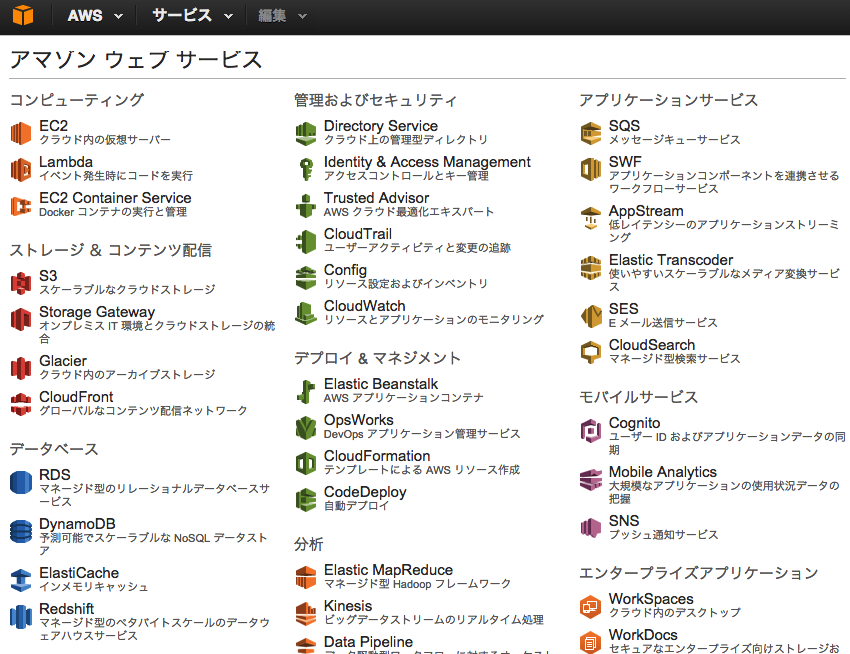Click the Lambda service icon

[x=21, y=169]
